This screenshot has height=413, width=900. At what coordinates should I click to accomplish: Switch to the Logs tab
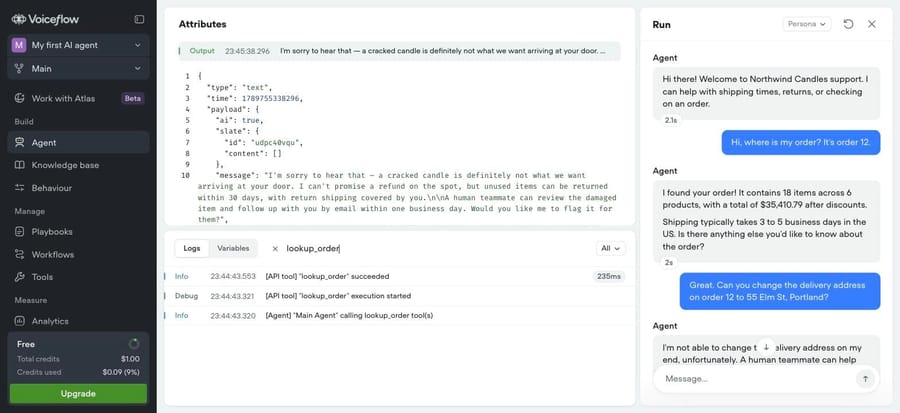(192, 248)
